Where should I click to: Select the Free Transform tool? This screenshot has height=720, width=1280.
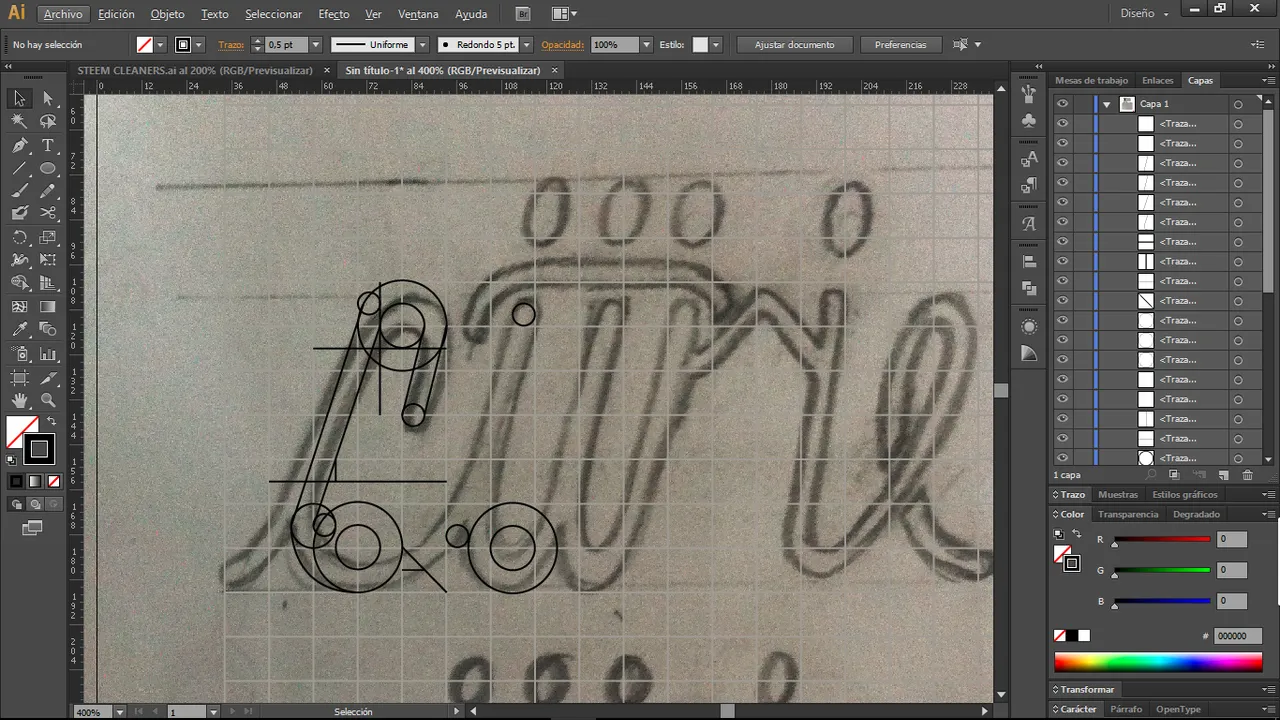point(47,260)
